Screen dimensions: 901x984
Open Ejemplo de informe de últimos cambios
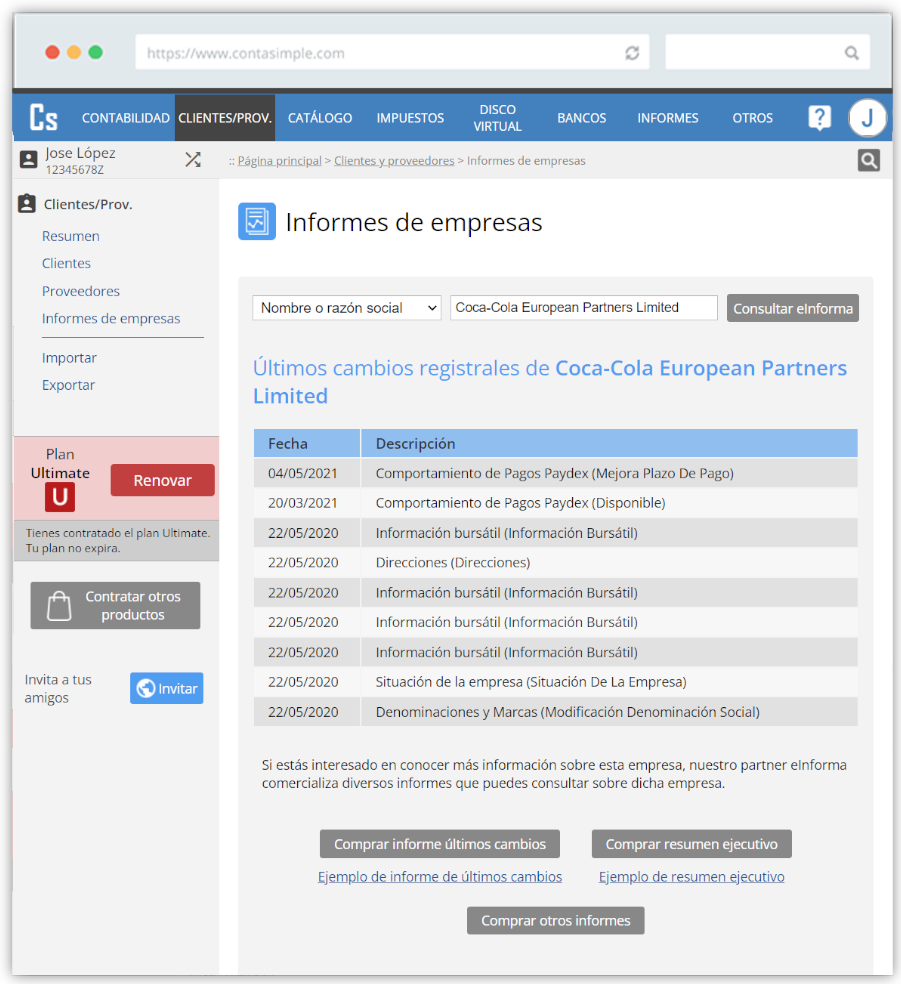click(440, 877)
